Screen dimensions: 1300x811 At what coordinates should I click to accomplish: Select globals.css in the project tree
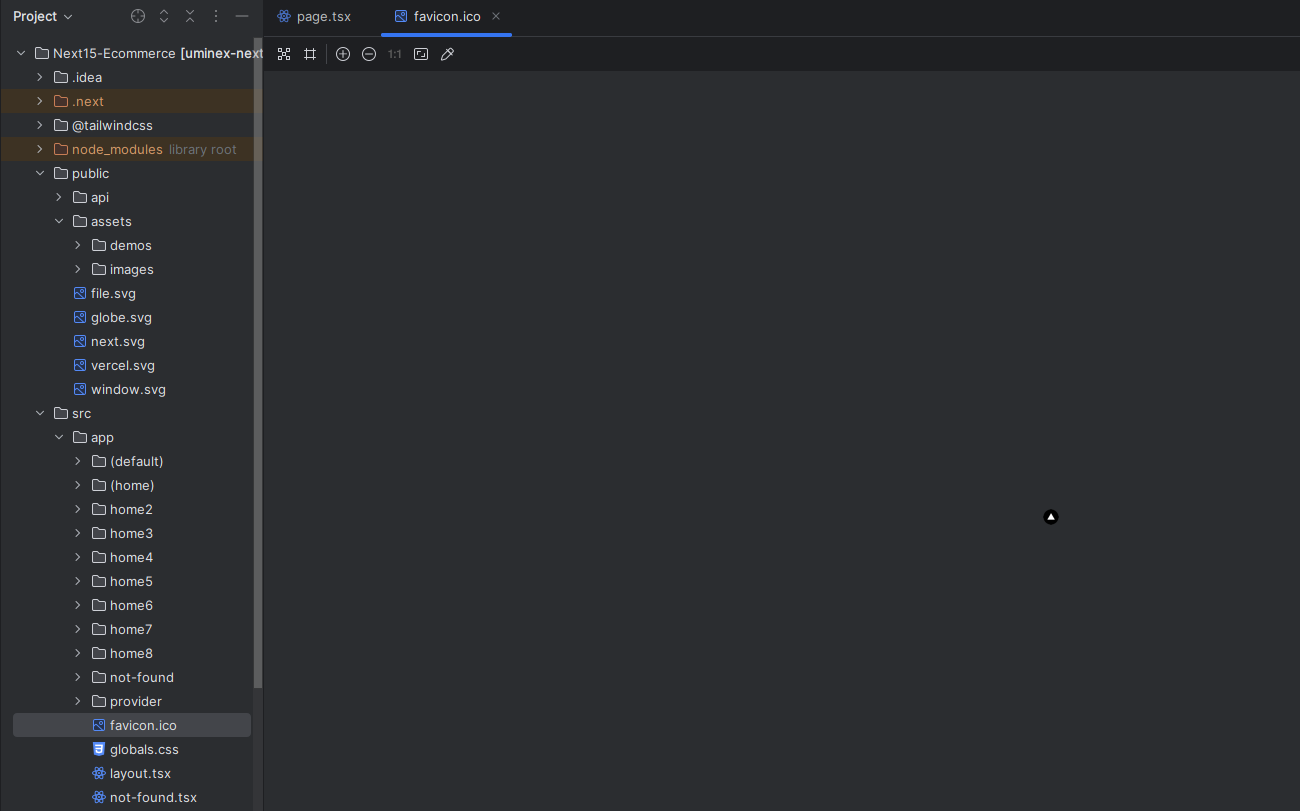point(144,749)
